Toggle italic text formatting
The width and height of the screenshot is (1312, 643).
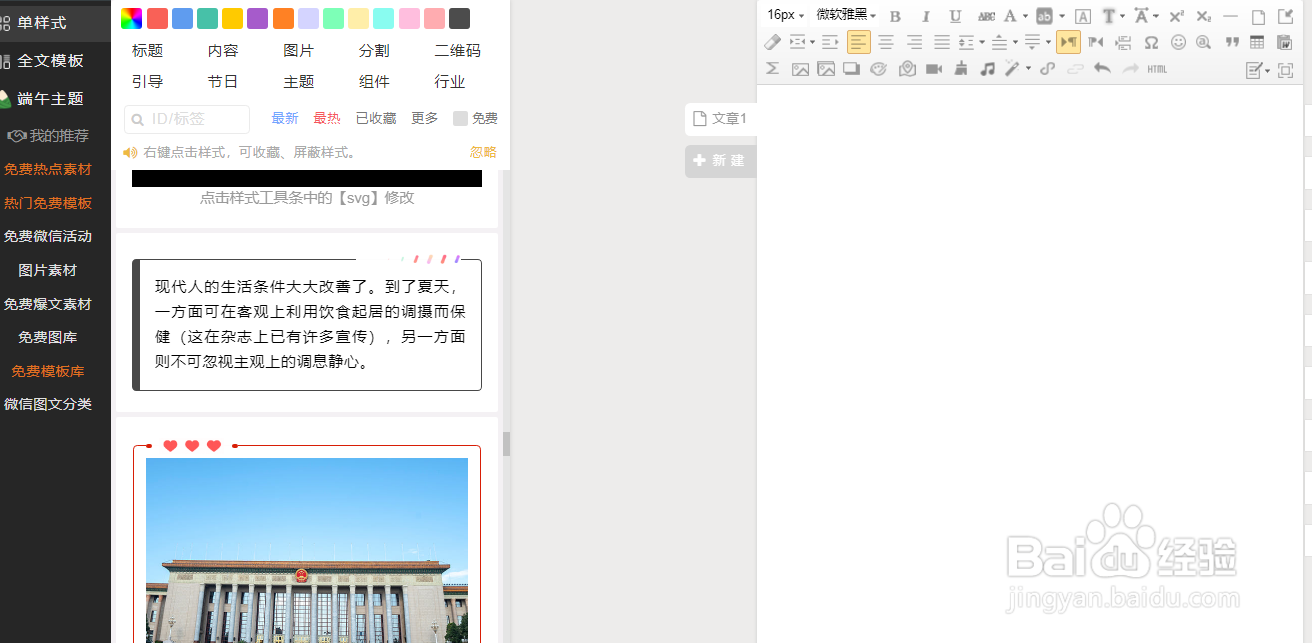click(x=926, y=16)
